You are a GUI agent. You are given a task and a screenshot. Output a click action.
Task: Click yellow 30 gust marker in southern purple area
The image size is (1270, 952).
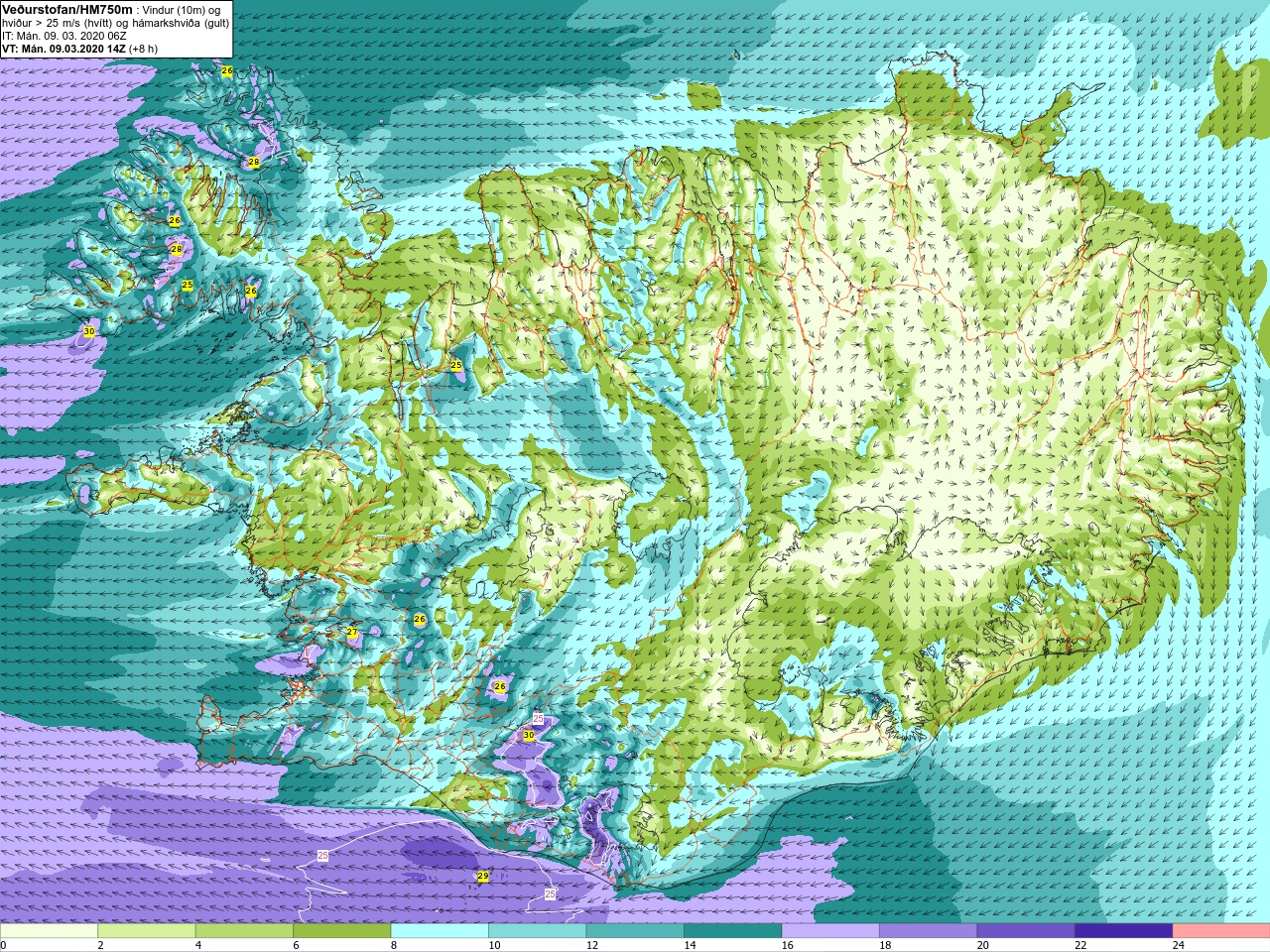pyautogui.click(x=528, y=736)
